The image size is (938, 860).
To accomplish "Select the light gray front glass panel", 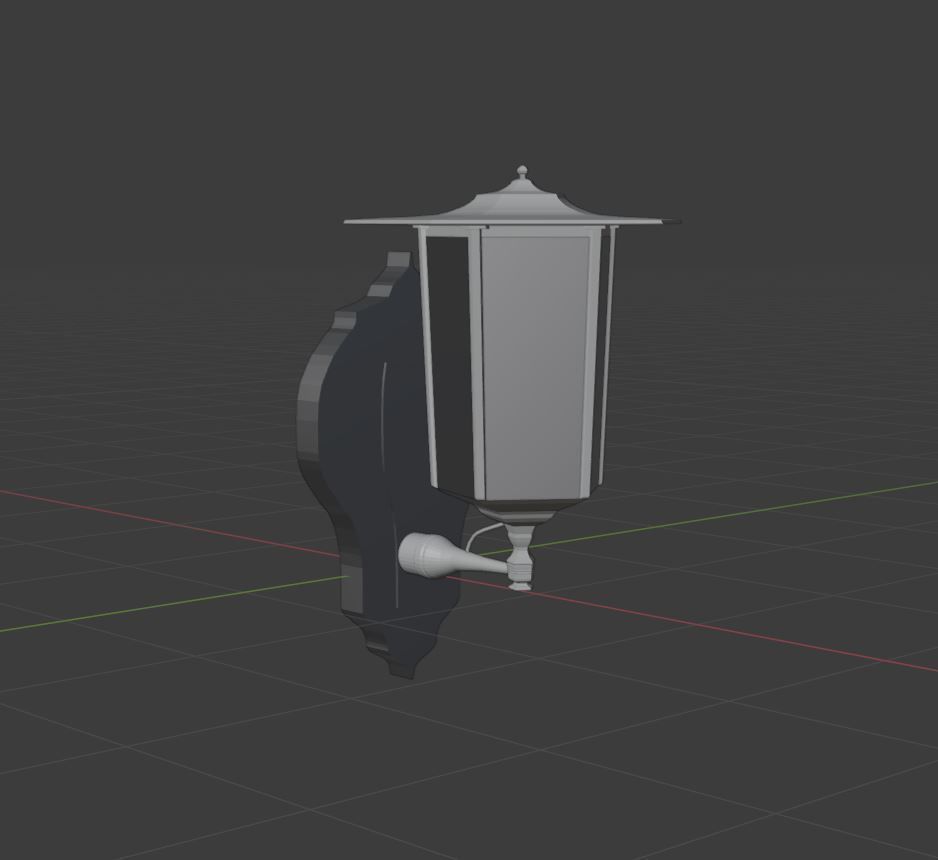I will [534, 368].
